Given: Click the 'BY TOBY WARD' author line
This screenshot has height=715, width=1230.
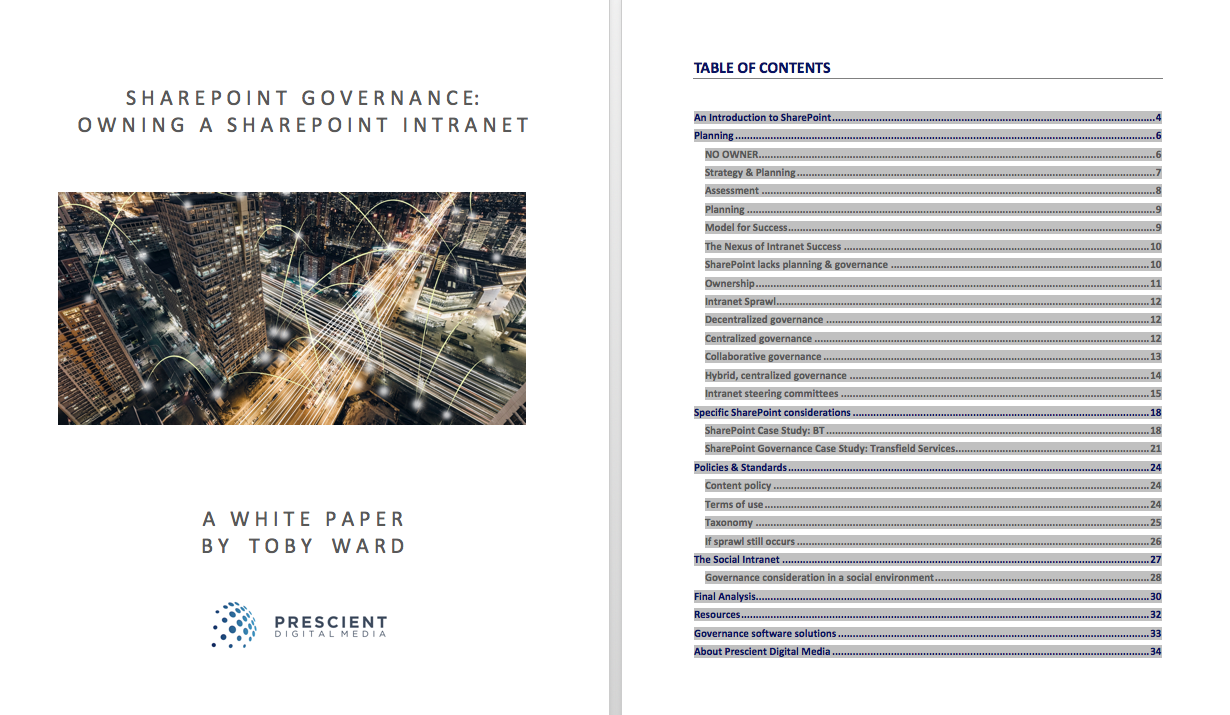Looking at the screenshot, I should 304,546.
